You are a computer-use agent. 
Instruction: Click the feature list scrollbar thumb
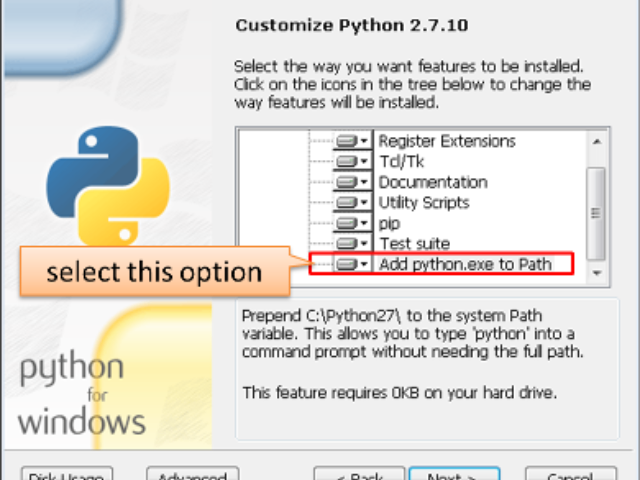coord(596,213)
